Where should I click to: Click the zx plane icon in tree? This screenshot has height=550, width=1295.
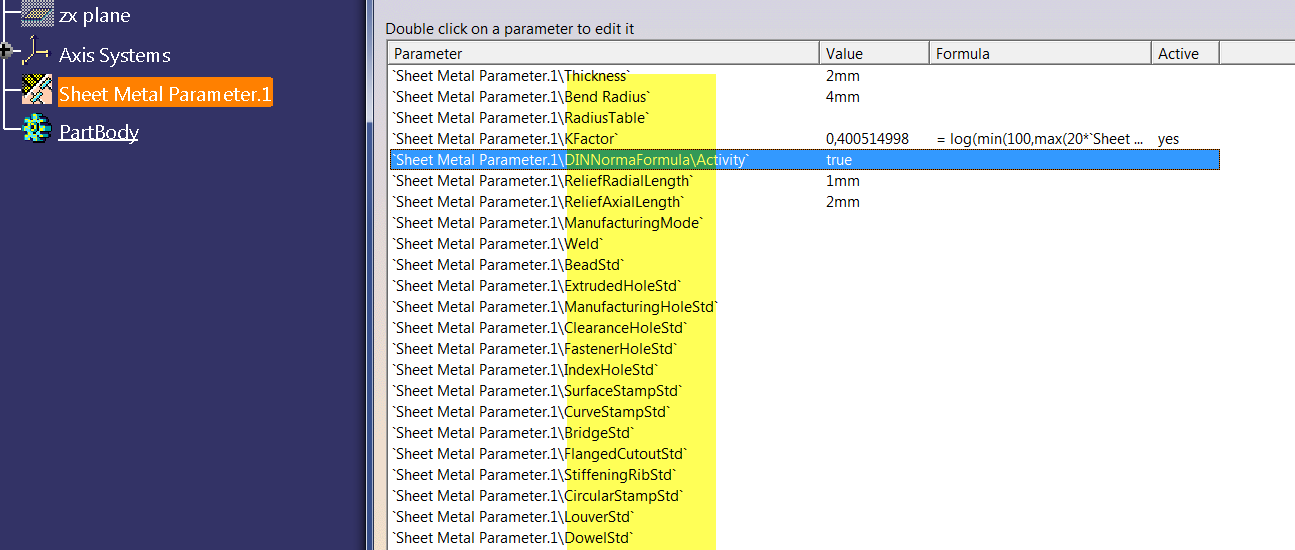pyautogui.click(x=37, y=15)
